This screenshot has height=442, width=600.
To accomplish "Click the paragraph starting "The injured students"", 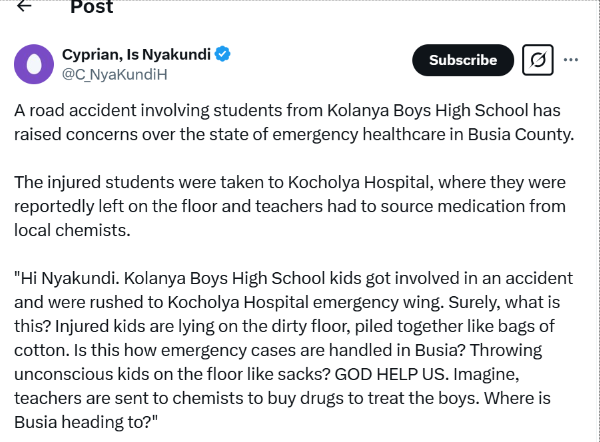I will (x=290, y=206).
